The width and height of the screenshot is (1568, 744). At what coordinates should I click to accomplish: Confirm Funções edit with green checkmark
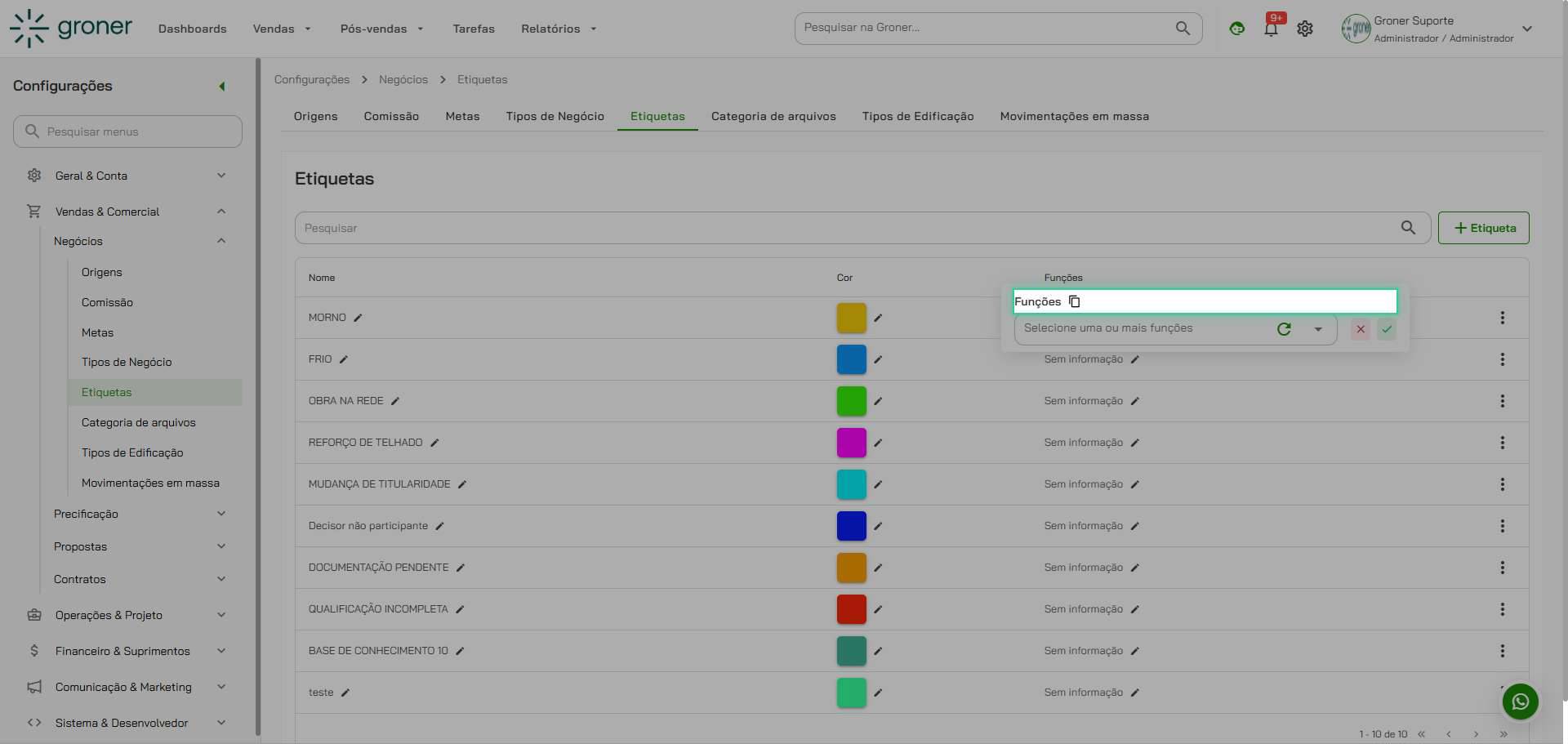(1386, 329)
